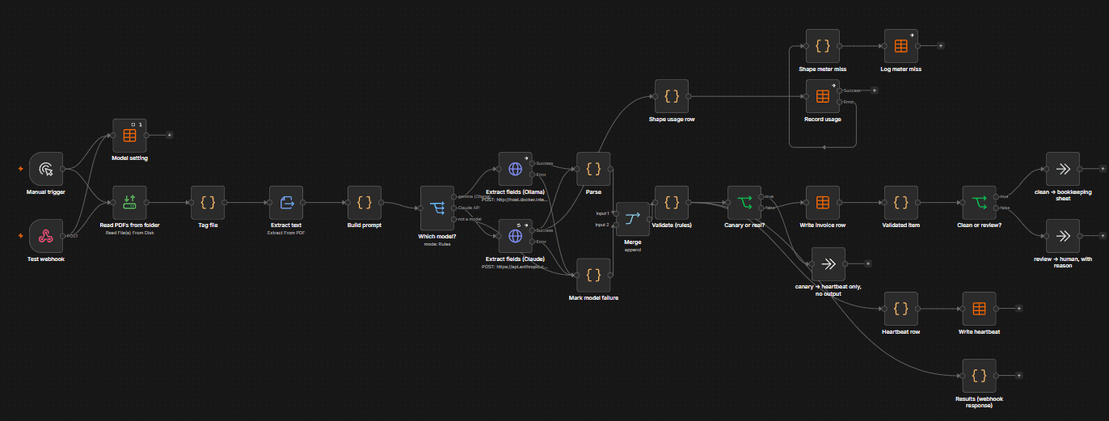This screenshot has height=421, width=1109.
Task: Add node after review → human node
Action: click(1103, 236)
